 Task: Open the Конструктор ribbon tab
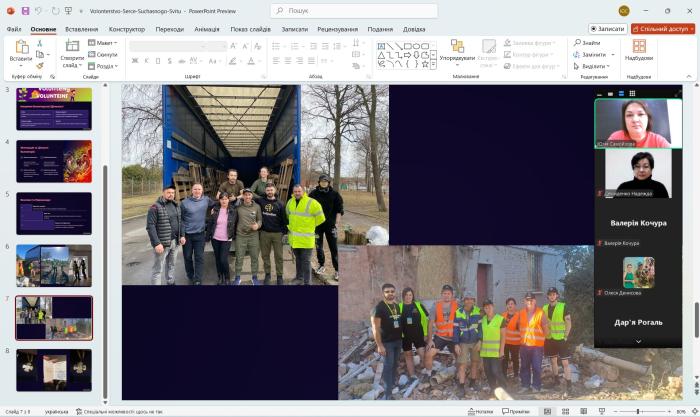pos(127,29)
